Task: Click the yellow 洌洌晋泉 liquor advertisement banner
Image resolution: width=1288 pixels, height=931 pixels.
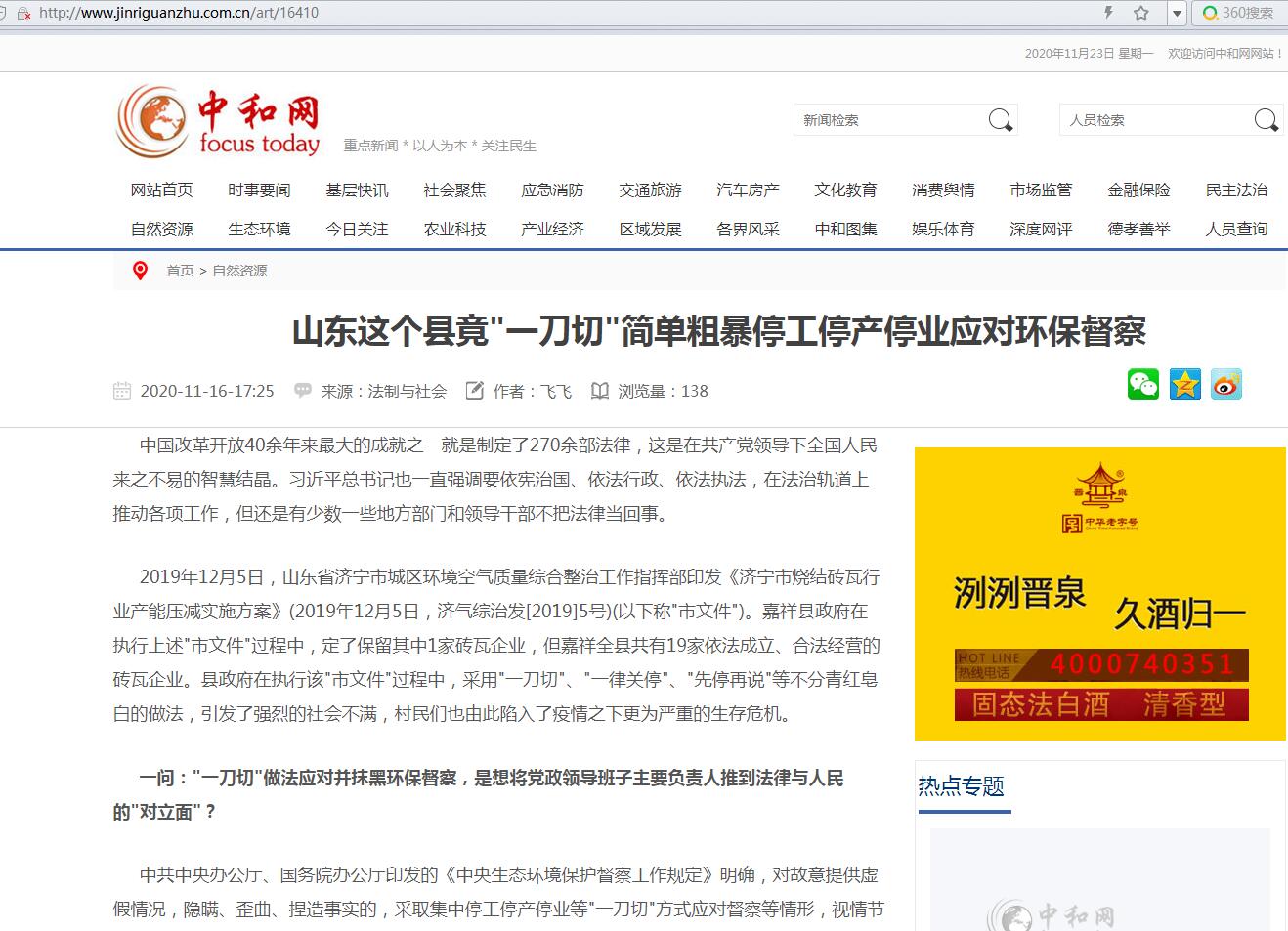Action: [x=1099, y=594]
